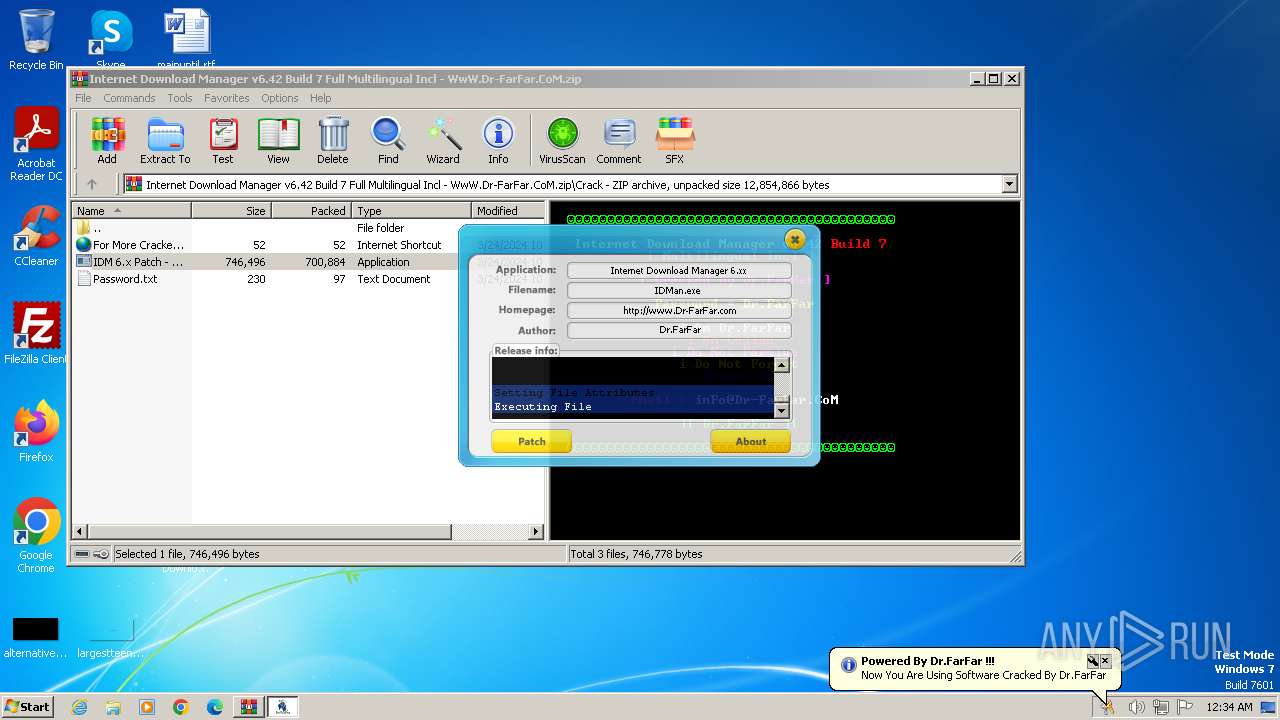Image resolution: width=1280 pixels, height=720 pixels.
Task: Open Recycle Bin desktop icon
Action: click(x=36, y=40)
